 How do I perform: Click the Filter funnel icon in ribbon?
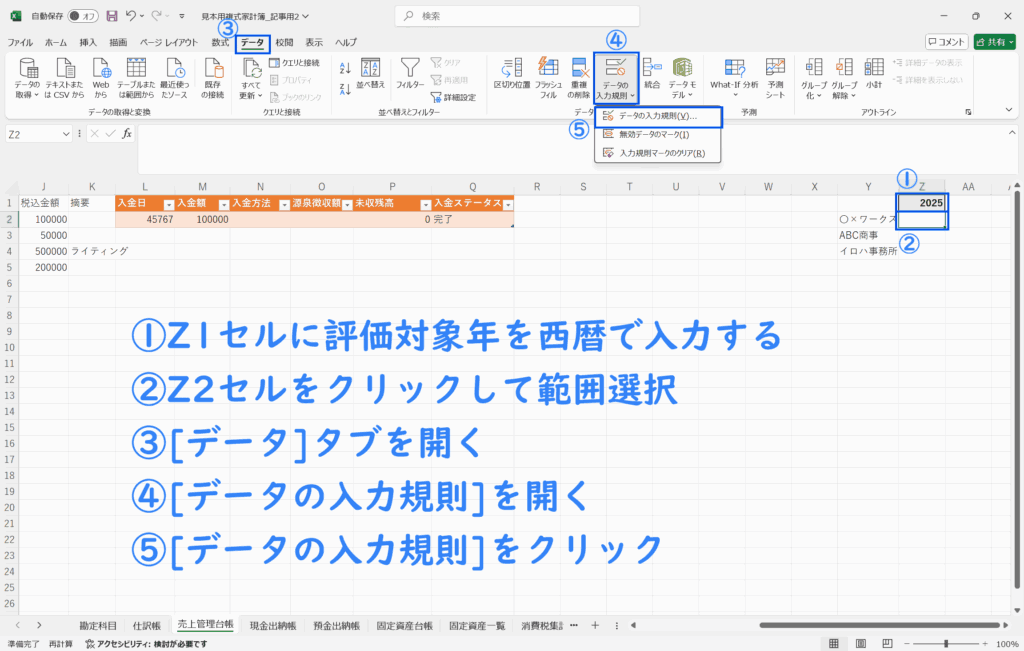411,69
